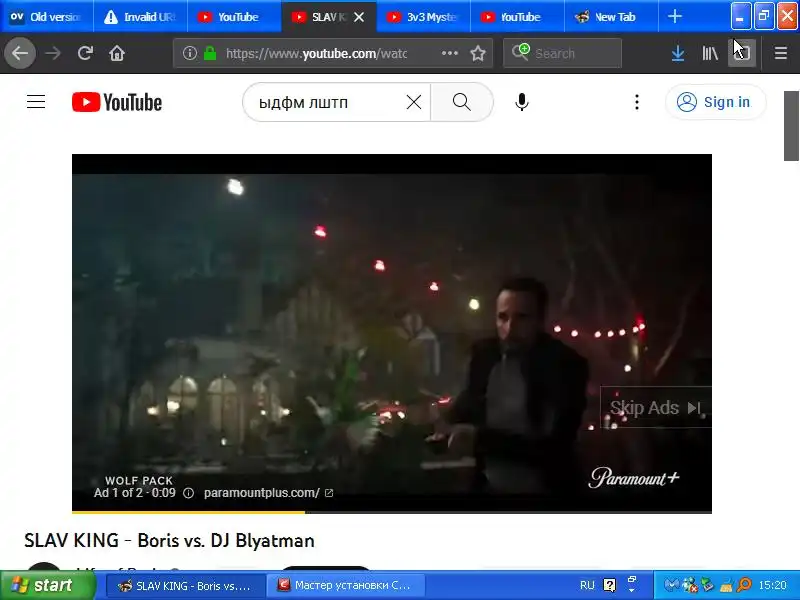The height and width of the screenshot is (600, 800).
Task: Switch to the Old version tab
Action: tap(46, 17)
